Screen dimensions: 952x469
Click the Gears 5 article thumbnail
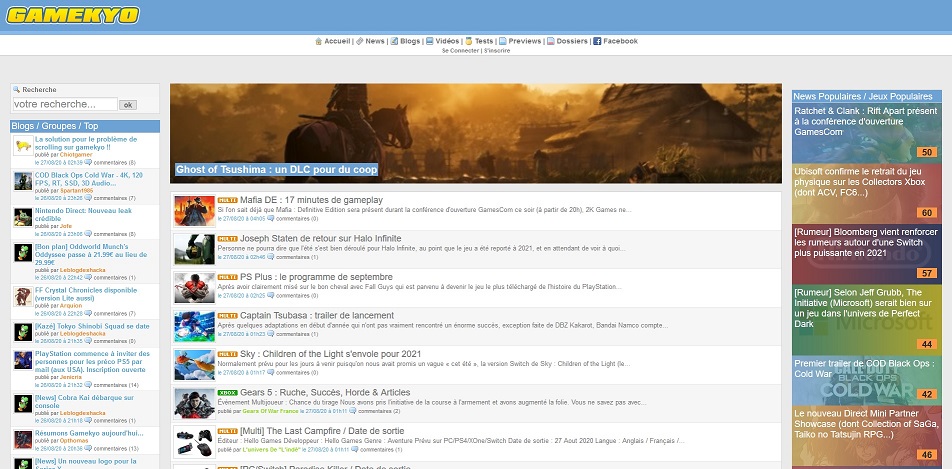click(194, 403)
